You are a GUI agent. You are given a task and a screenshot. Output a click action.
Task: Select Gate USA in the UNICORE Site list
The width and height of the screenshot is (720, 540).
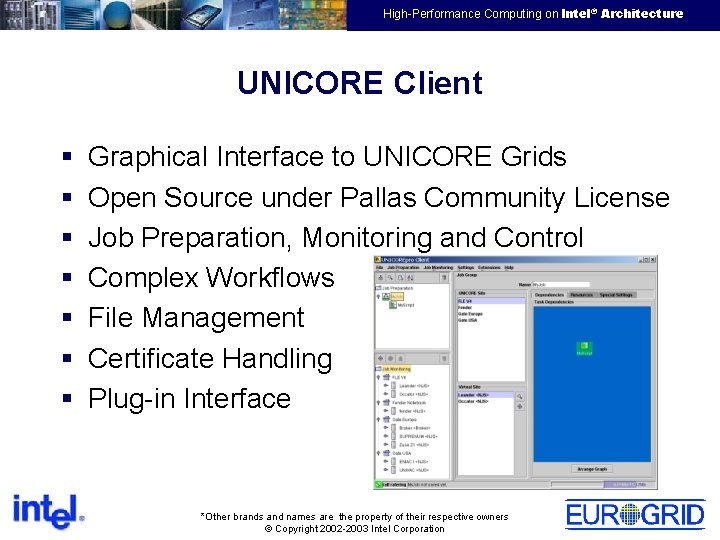pos(491,320)
